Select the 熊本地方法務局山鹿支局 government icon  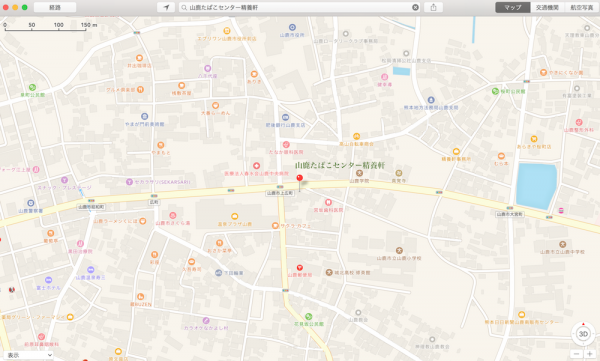(431, 100)
